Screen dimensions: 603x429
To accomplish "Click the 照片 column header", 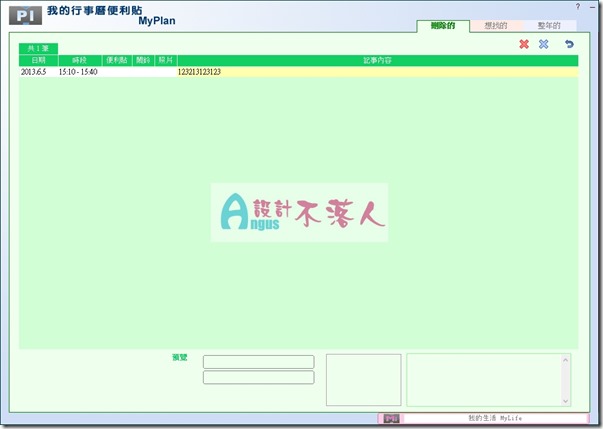I will (x=165, y=61).
